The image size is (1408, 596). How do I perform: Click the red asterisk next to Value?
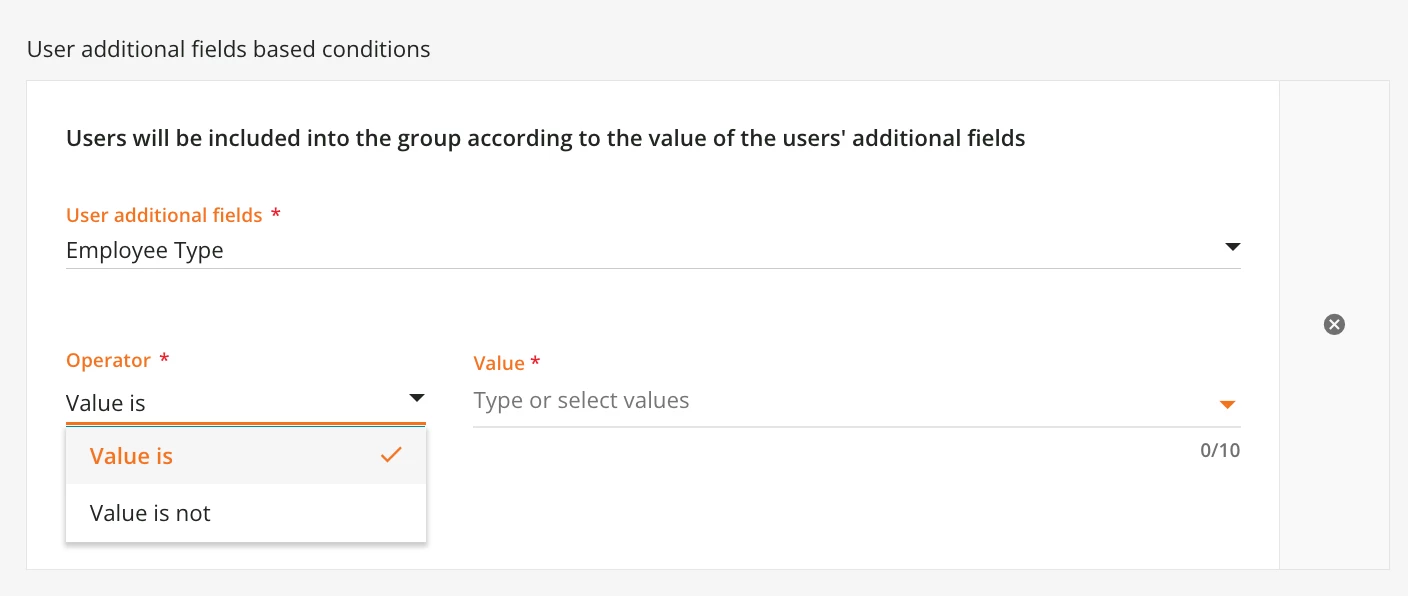coord(536,362)
